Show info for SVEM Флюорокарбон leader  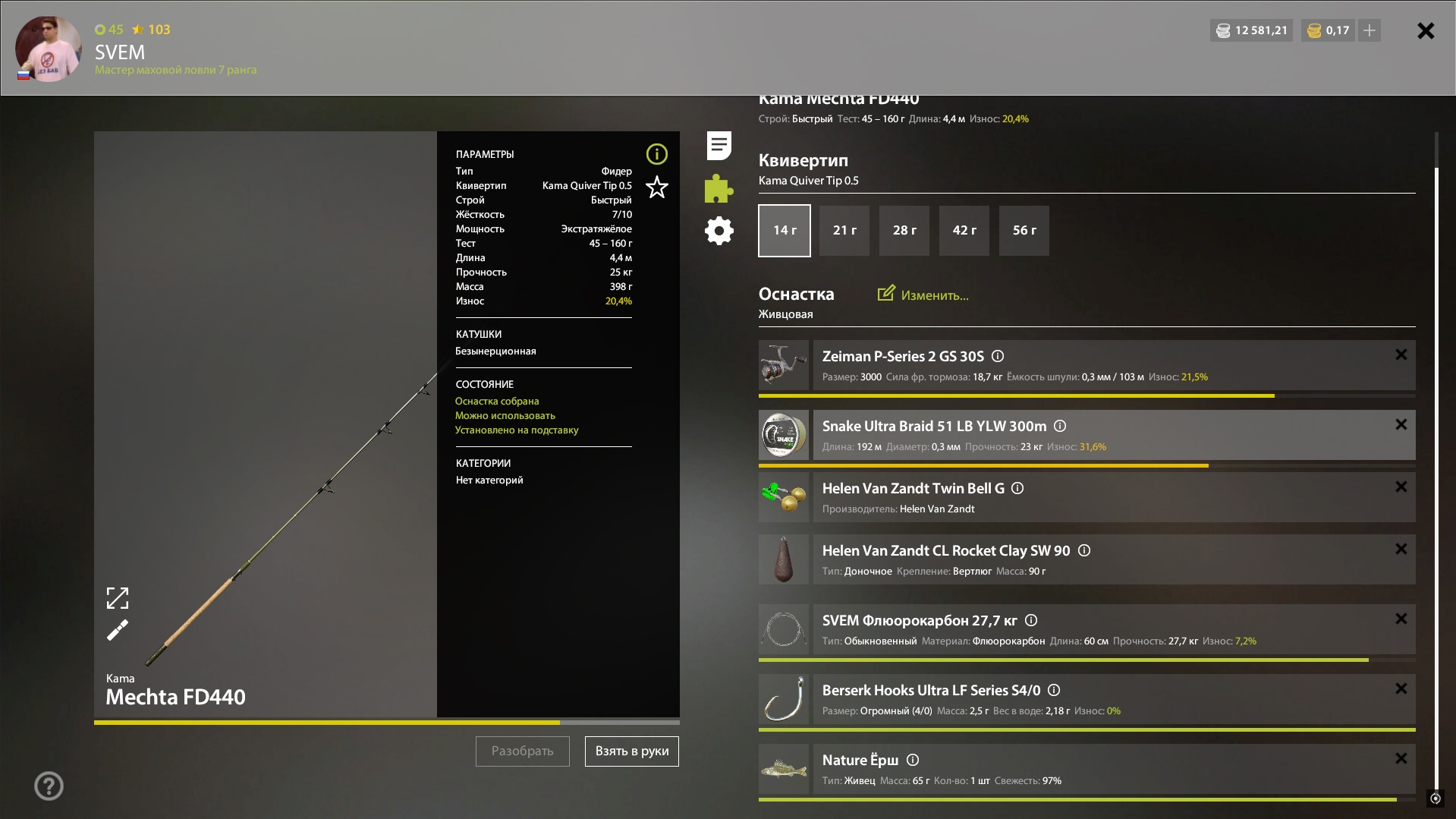[1031, 620]
